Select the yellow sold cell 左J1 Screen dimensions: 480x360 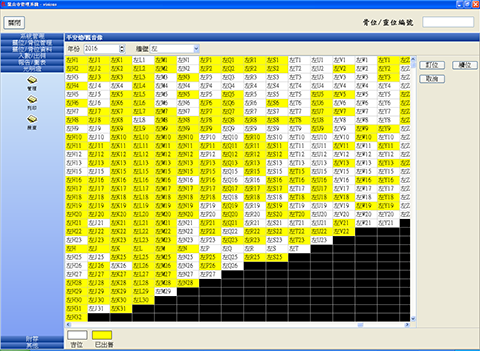pos(99,60)
